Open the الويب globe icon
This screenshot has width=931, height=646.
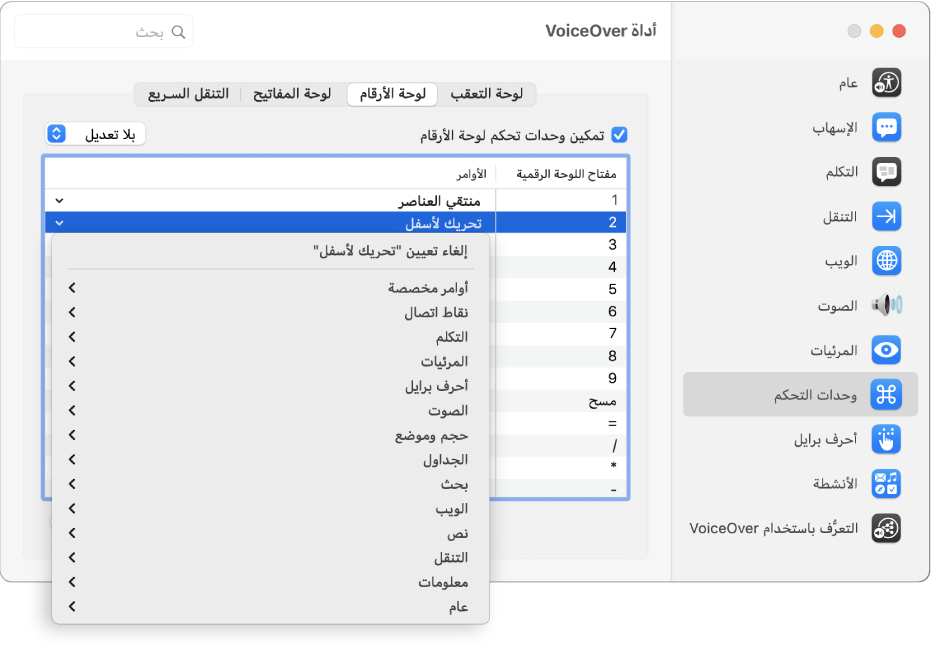pyautogui.click(x=885, y=261)
